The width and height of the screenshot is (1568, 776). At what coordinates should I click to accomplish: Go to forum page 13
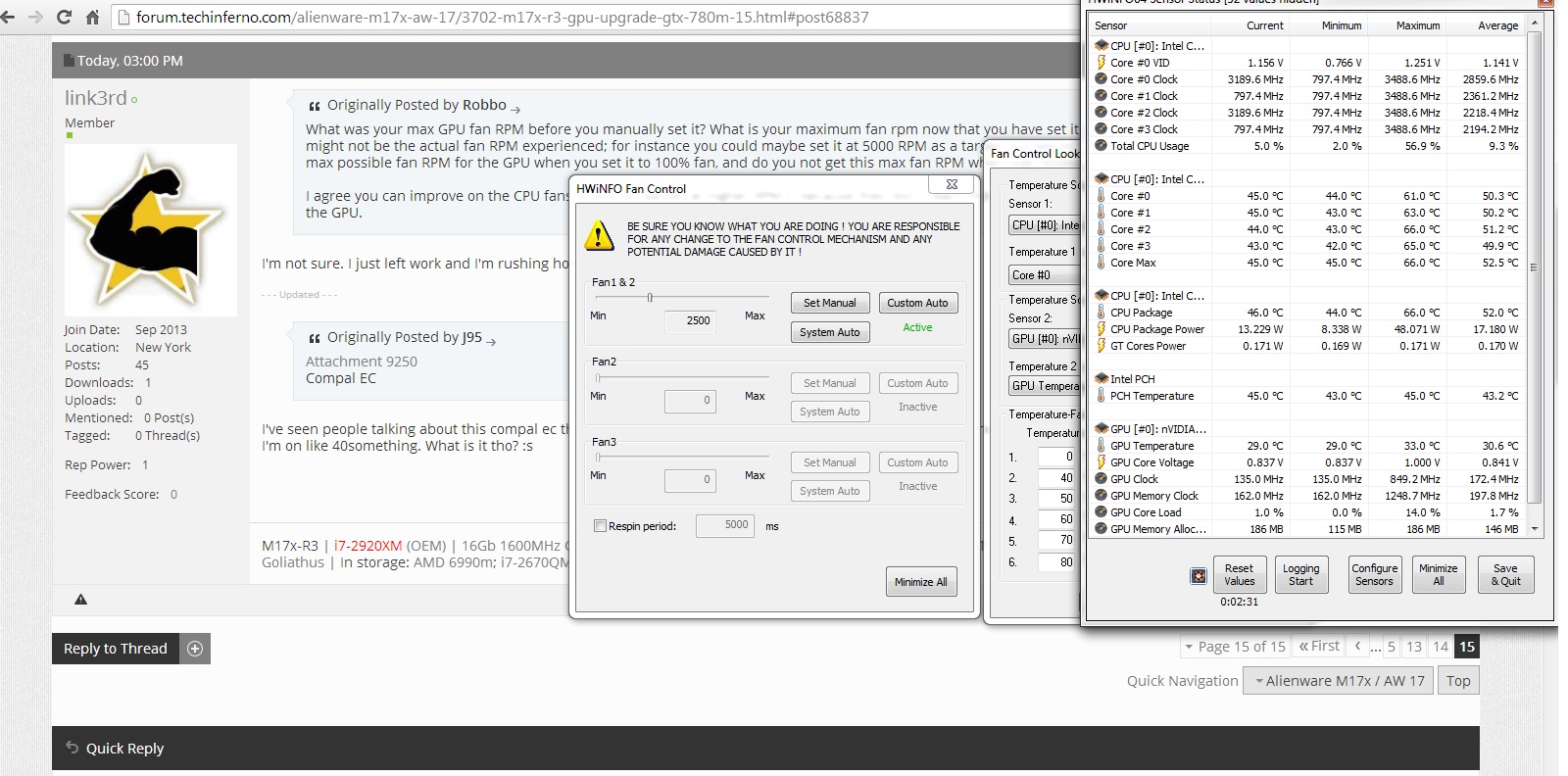click(1414, 647)
